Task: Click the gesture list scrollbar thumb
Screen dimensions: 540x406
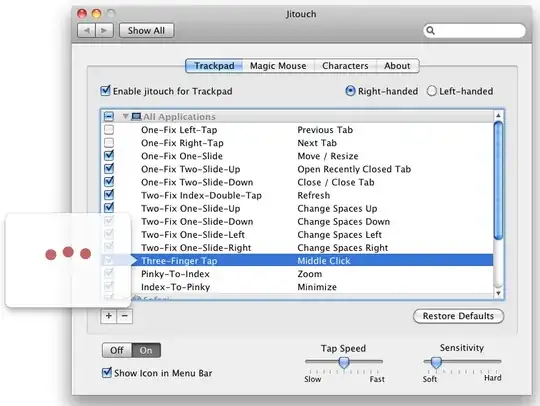Action: point(498,180)
